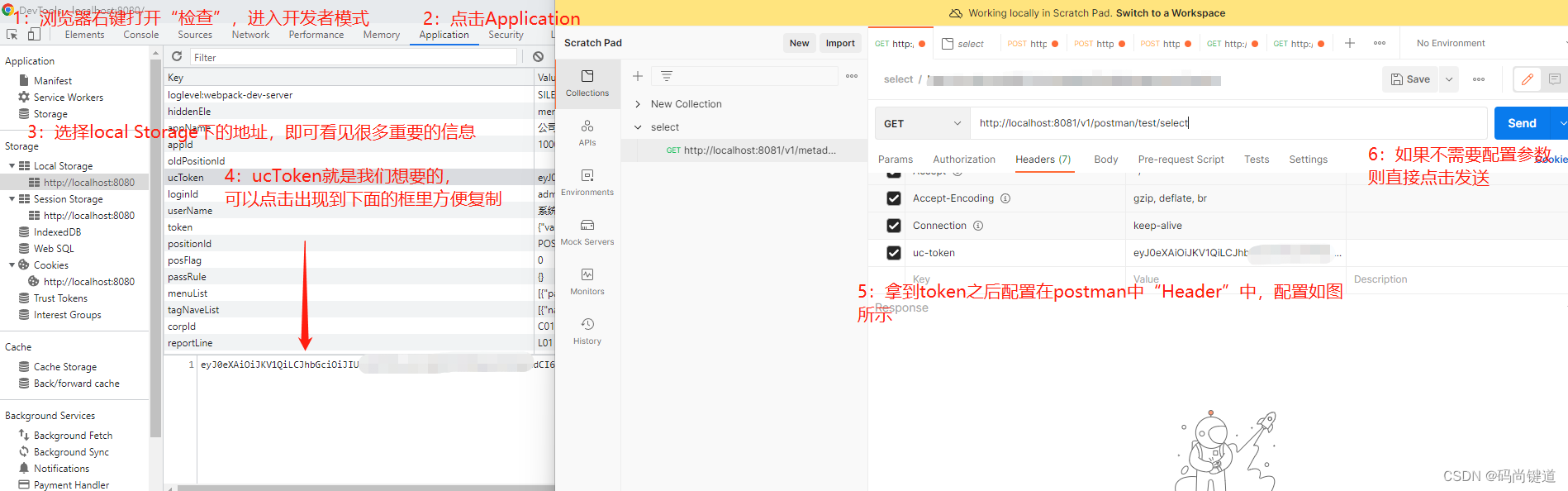Click the request URL input field
The height and width of the screenshot is (491, 1568).
coord(1228,123)
